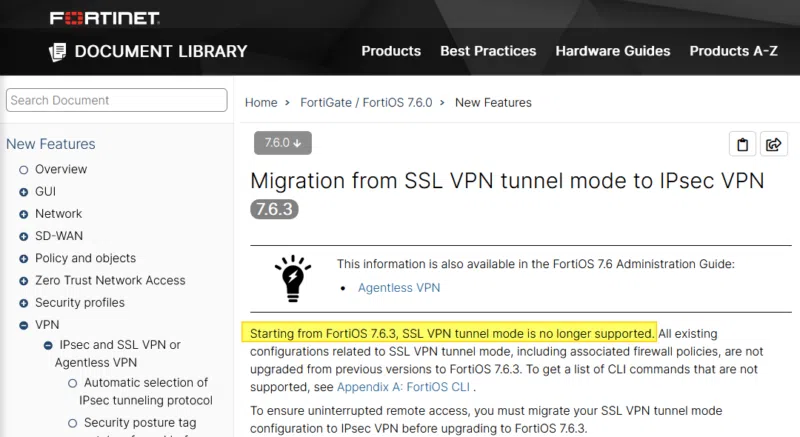Expand the Network tree section

(23, 215)
